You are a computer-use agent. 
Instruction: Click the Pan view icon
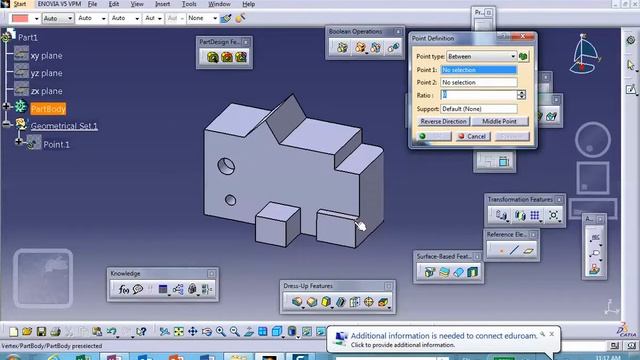coord(192,331)
